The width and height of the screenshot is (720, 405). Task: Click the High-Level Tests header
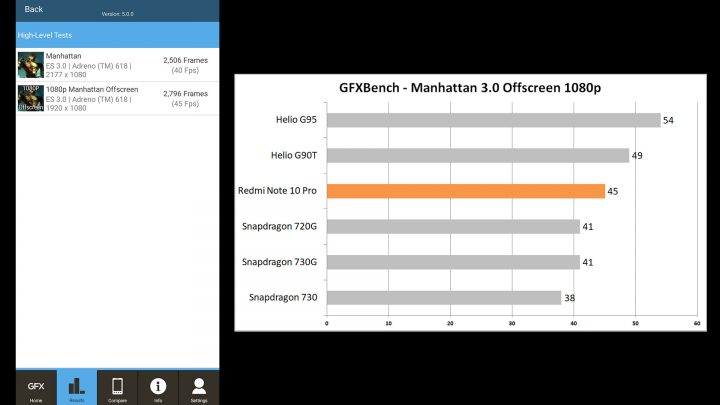[x=118, y=35]
